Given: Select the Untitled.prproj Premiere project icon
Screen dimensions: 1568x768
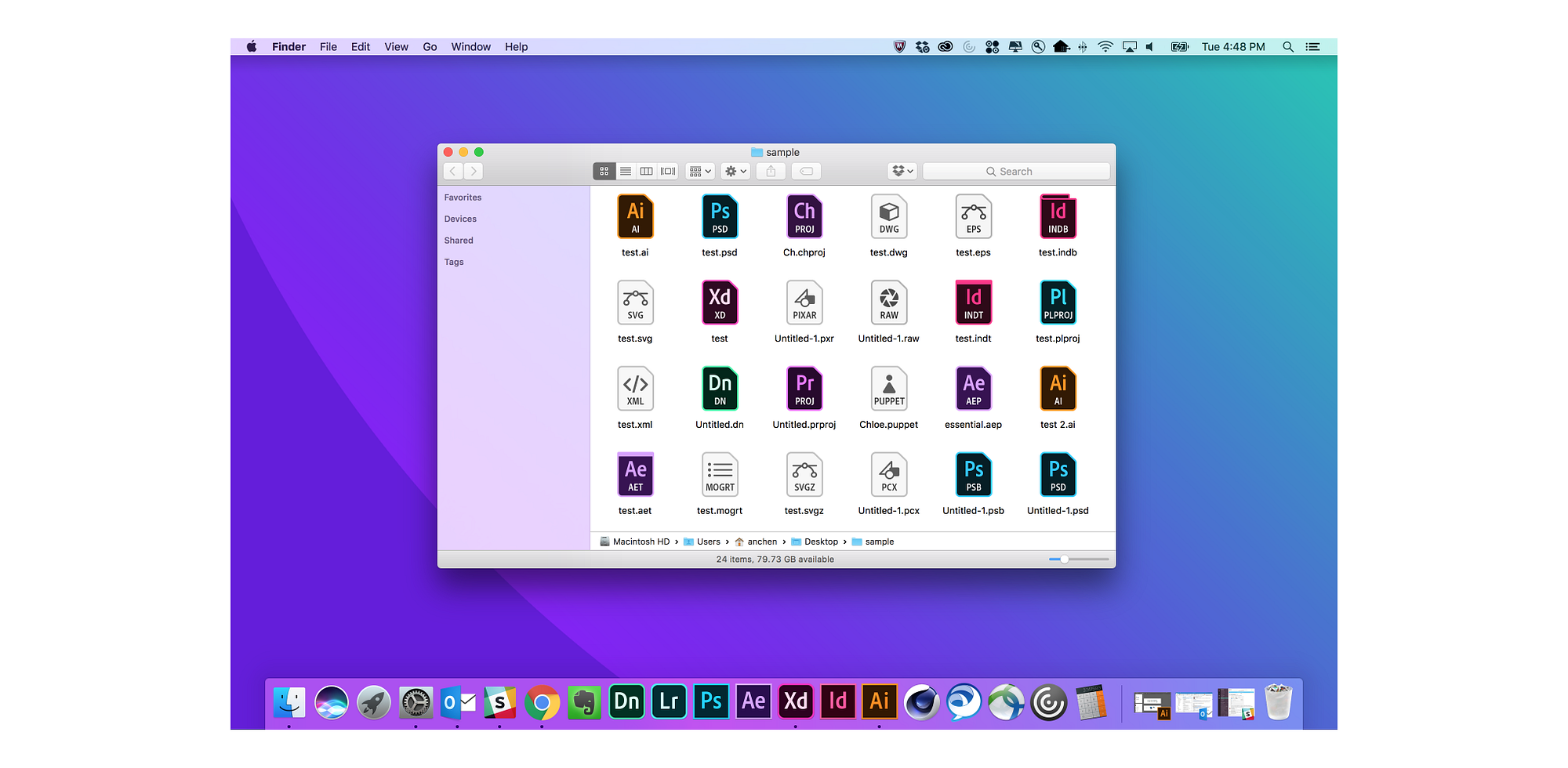Looking at the screenshot, I should (804, 389).
